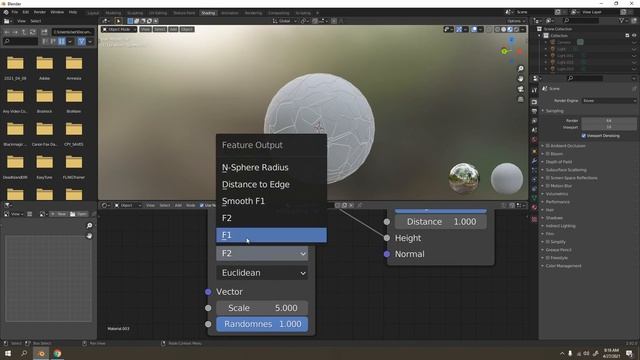Switch to the Layout workspace tab
Viewport: 640px width, 360px height.
point(93,13)
